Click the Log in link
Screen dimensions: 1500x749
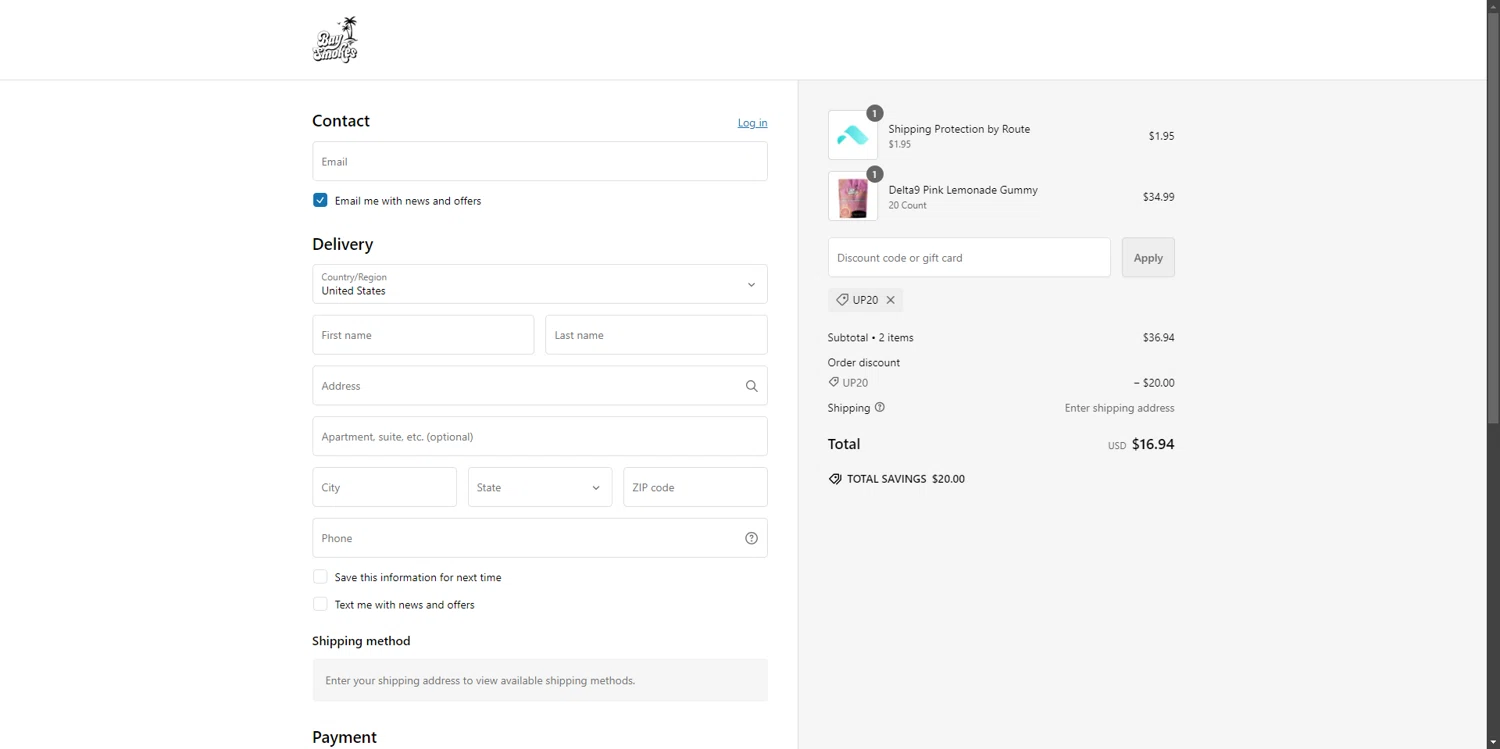[752, 123]
